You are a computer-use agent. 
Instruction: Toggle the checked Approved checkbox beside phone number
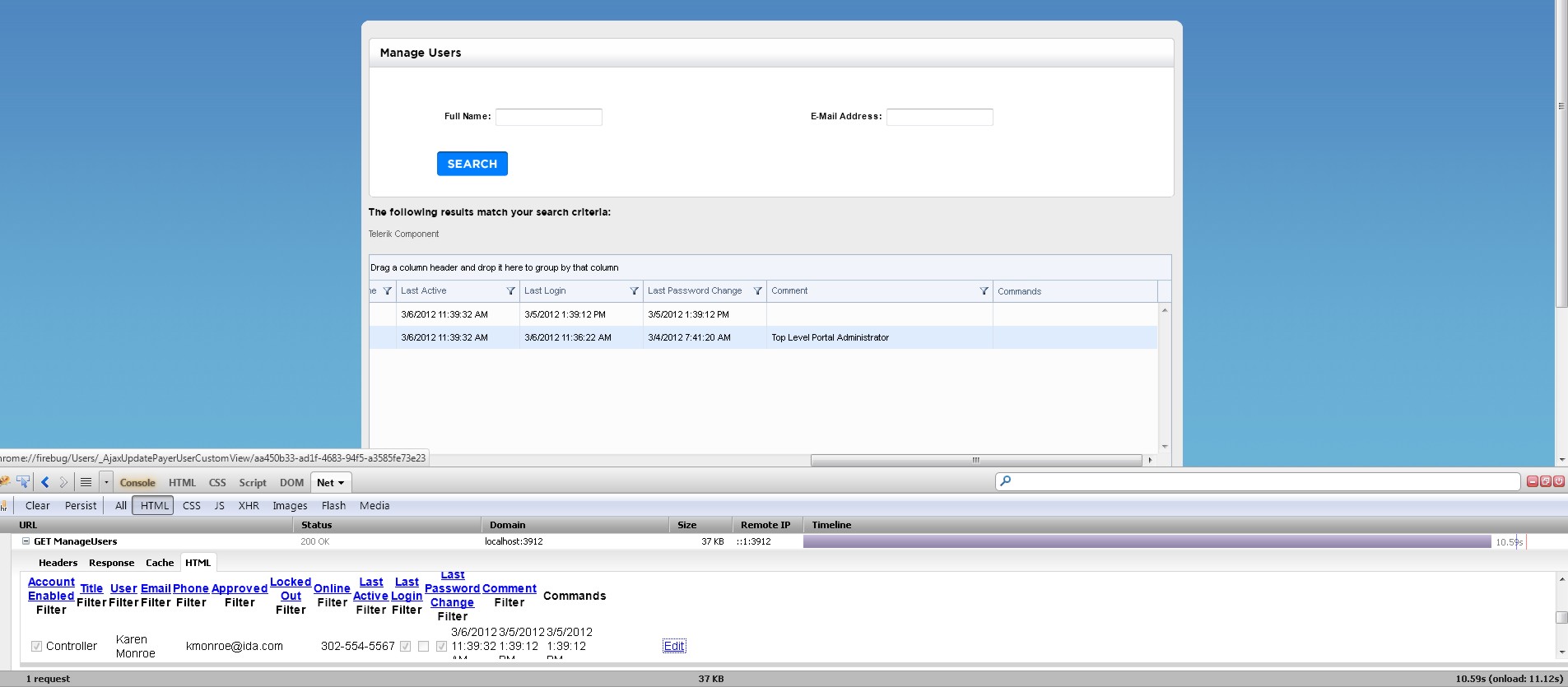pos(405,646)
